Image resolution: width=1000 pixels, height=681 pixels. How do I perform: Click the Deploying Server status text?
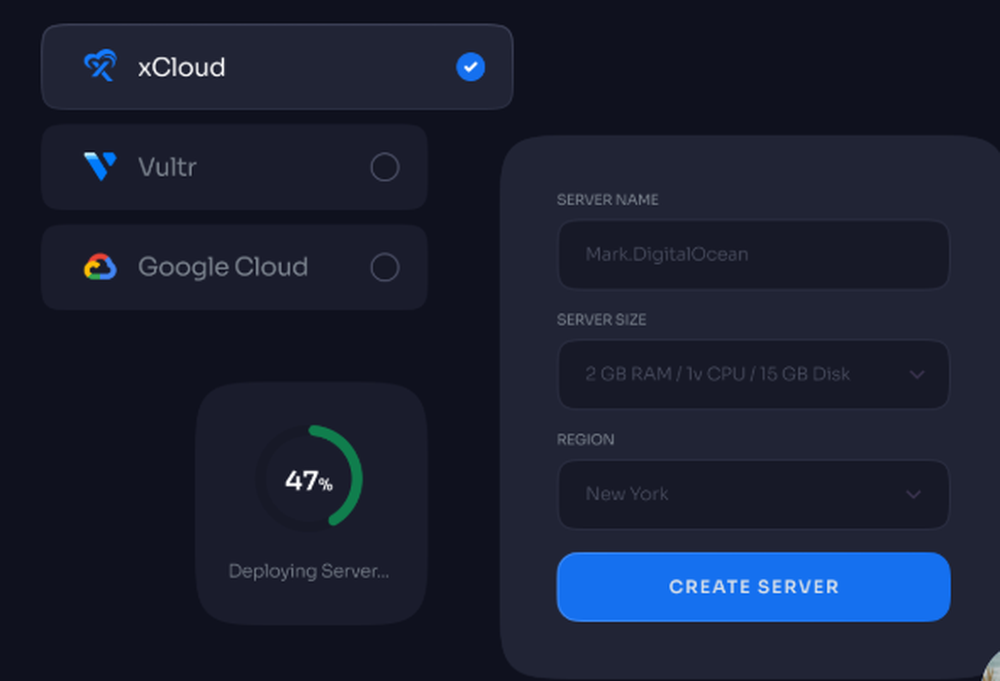coord(310,571)
